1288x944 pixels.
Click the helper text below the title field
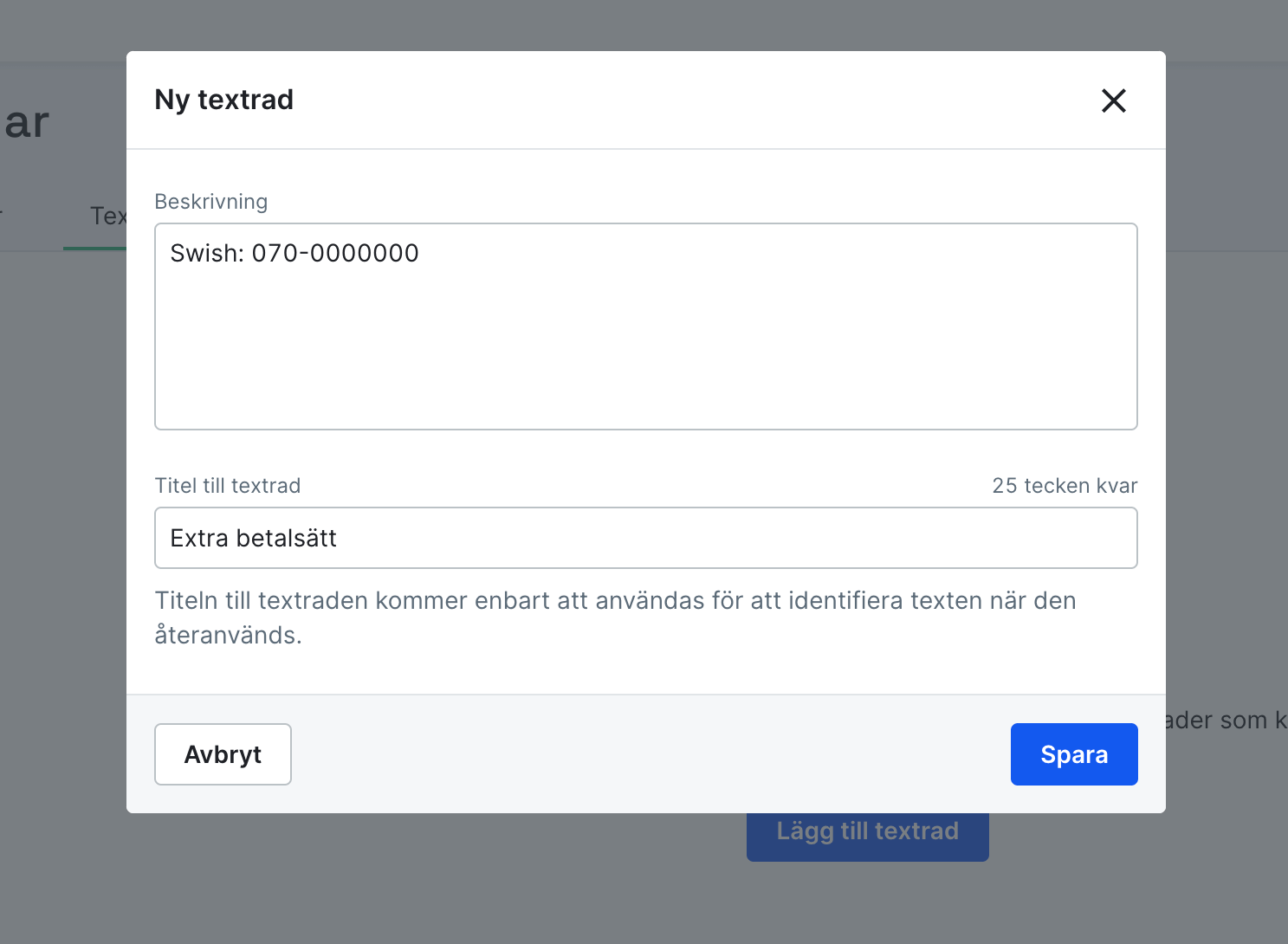coord(614,617)
